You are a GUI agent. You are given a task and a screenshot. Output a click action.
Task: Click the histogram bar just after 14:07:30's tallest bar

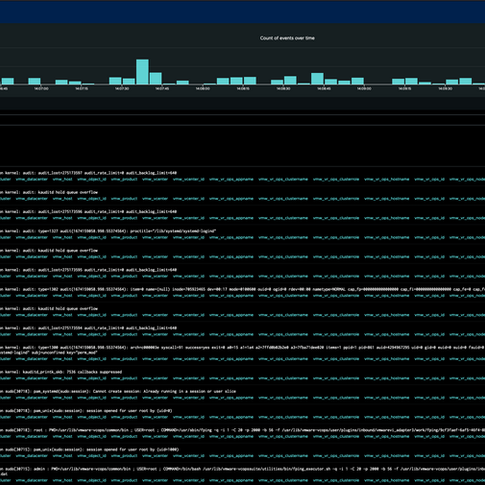pyautogui.click(x=156, y=79)
